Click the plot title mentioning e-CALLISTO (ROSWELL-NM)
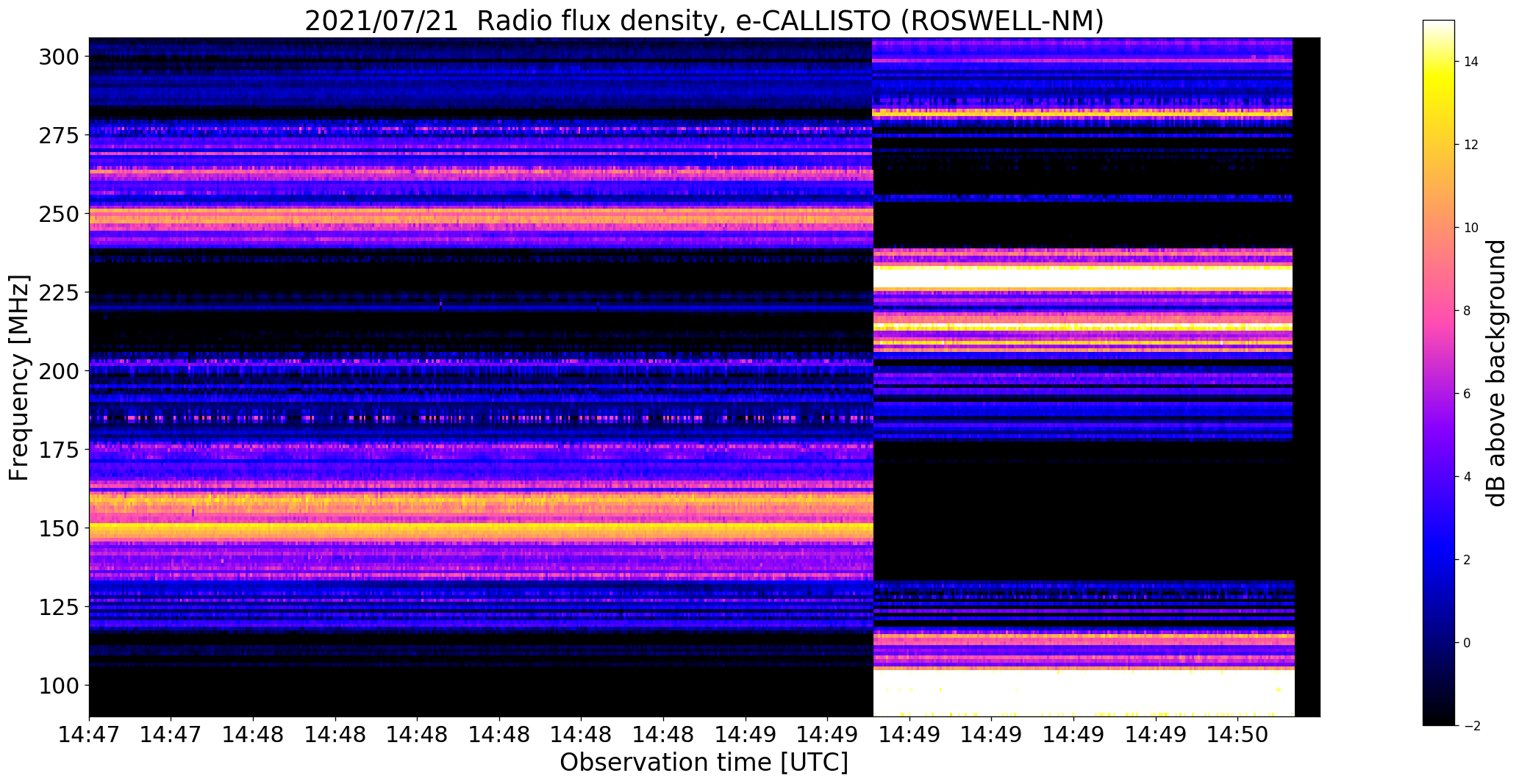 coord(704,21)
